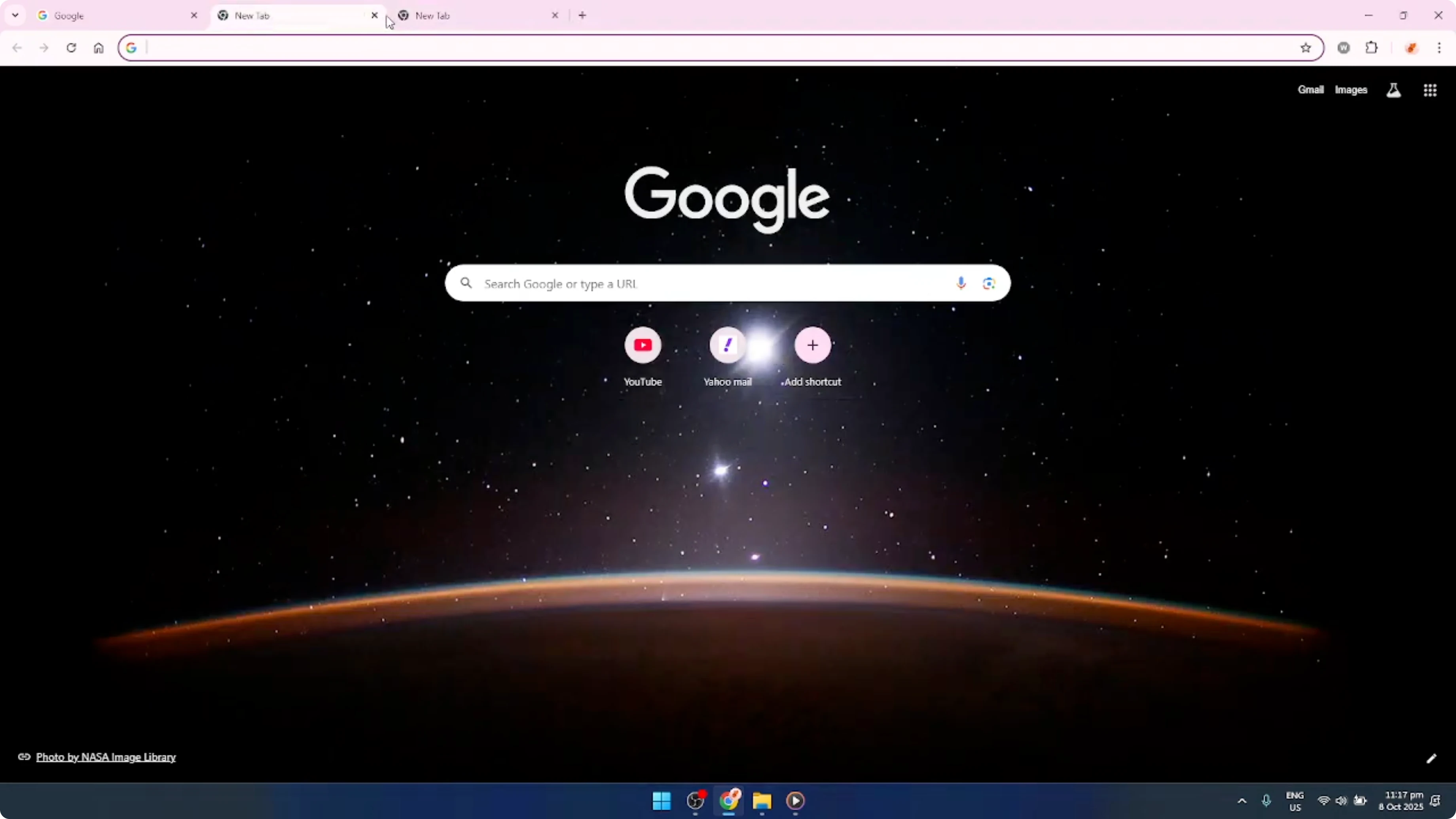Screen dimensions: 1456x819
Task: Toggle bookmark star for this page
Action: pos(1306,48)
